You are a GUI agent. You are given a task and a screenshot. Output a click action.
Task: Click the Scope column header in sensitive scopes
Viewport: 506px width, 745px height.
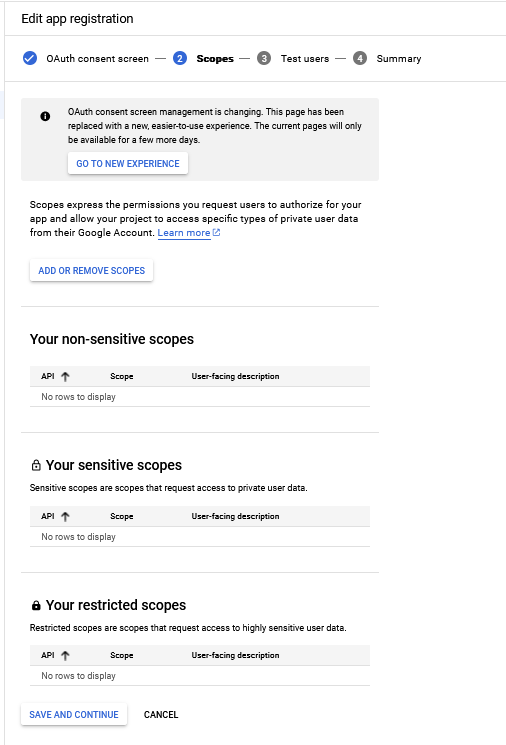[x=122, y=516]
